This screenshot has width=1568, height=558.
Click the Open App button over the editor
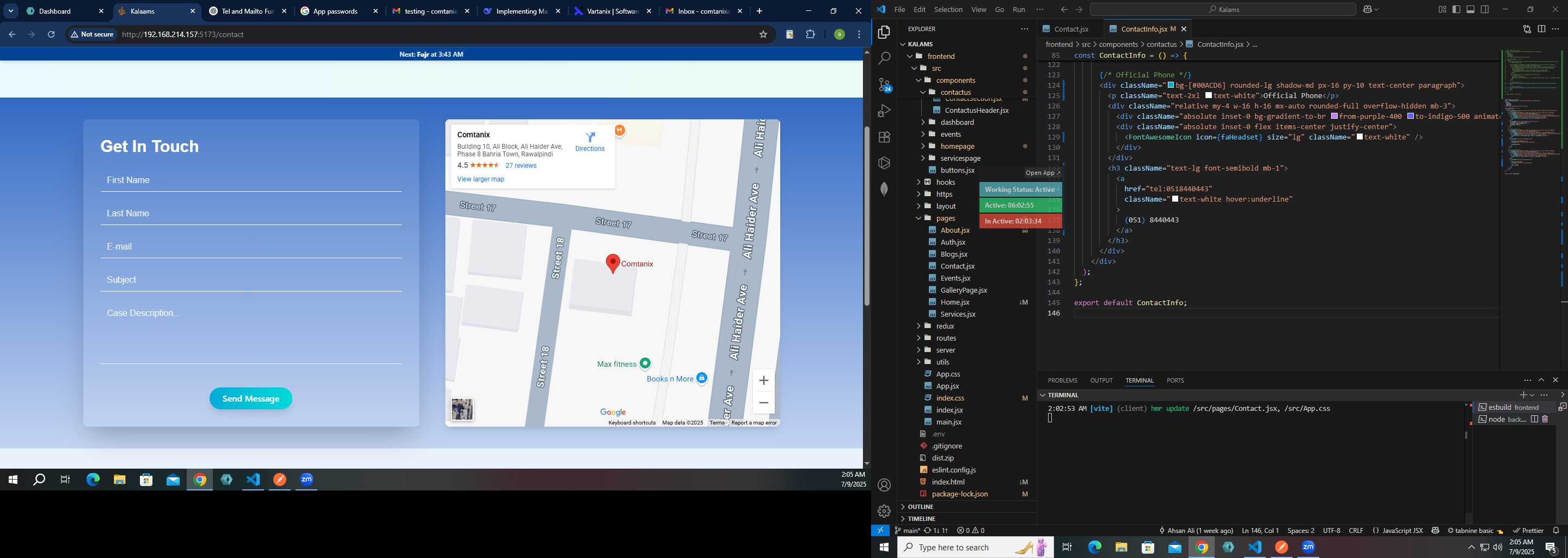click(1043, 173)
